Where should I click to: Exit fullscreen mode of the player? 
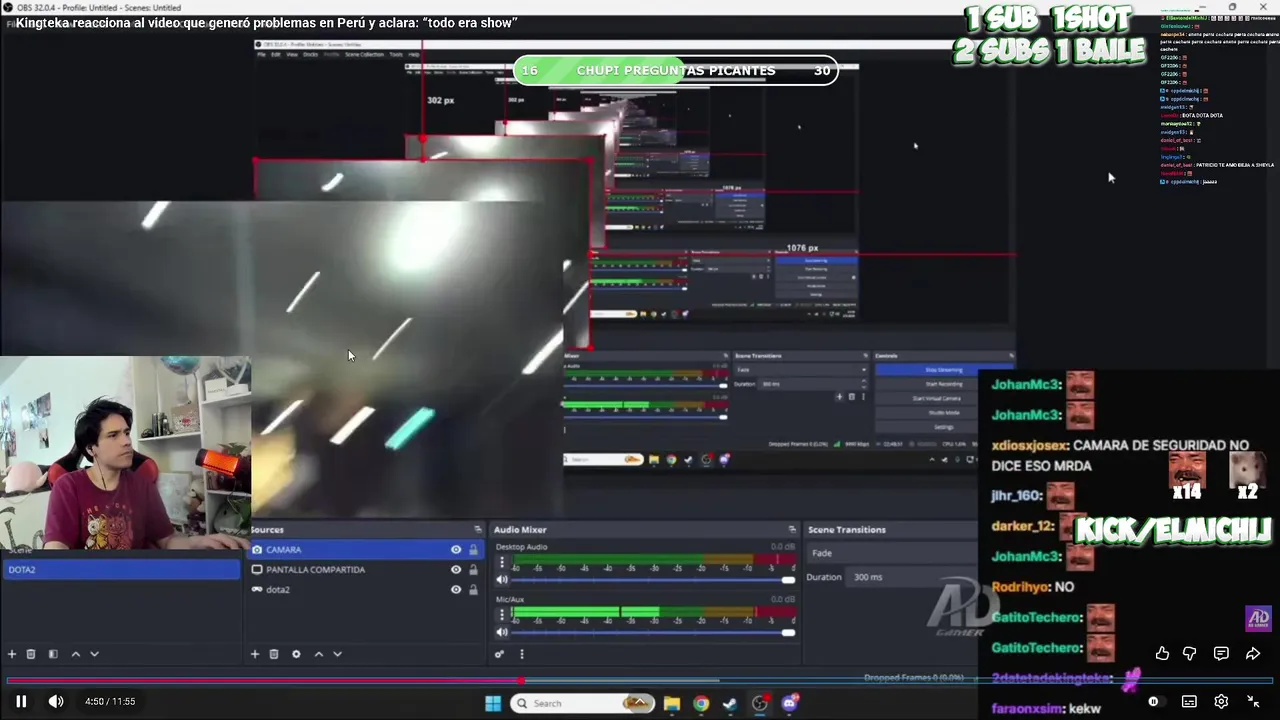tap(1253, 701)
